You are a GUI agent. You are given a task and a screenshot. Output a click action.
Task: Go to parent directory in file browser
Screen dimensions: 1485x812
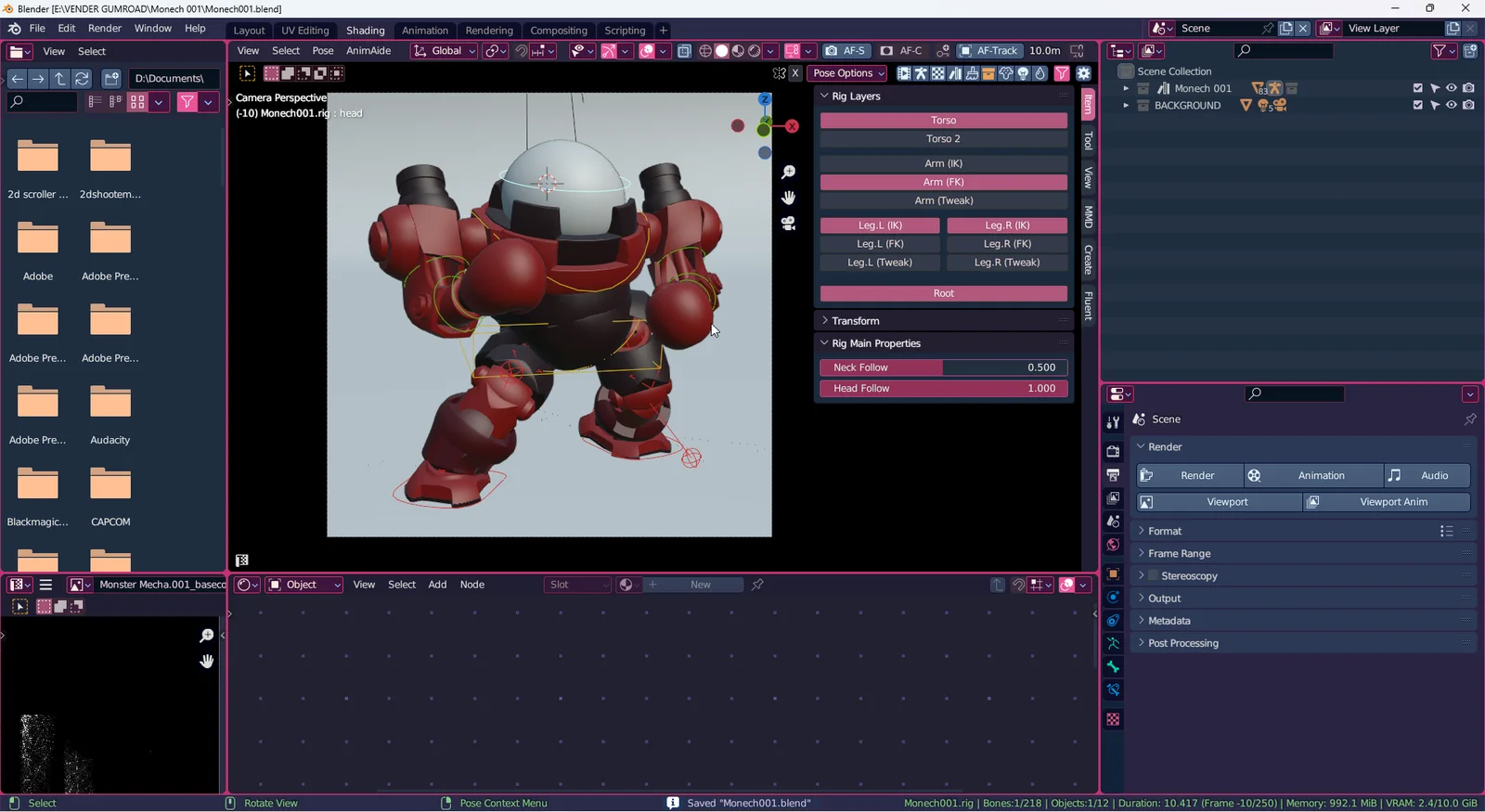point(59,78)
